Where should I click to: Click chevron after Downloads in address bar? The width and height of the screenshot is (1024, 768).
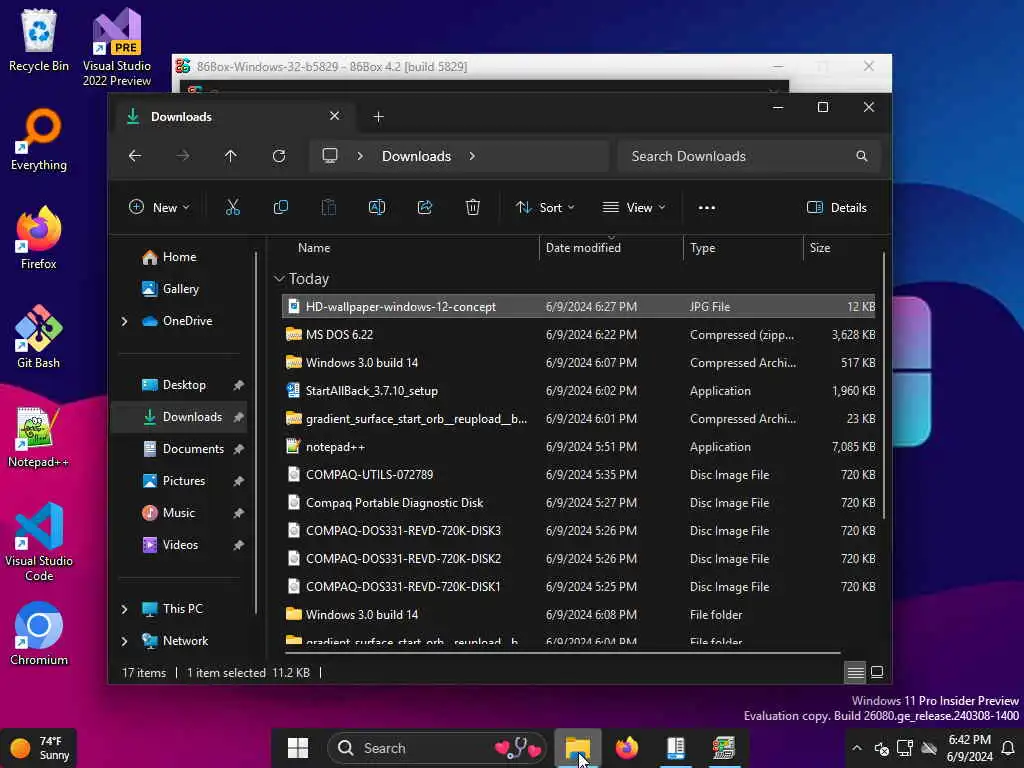pyautogui.click(x=472, y=156)
